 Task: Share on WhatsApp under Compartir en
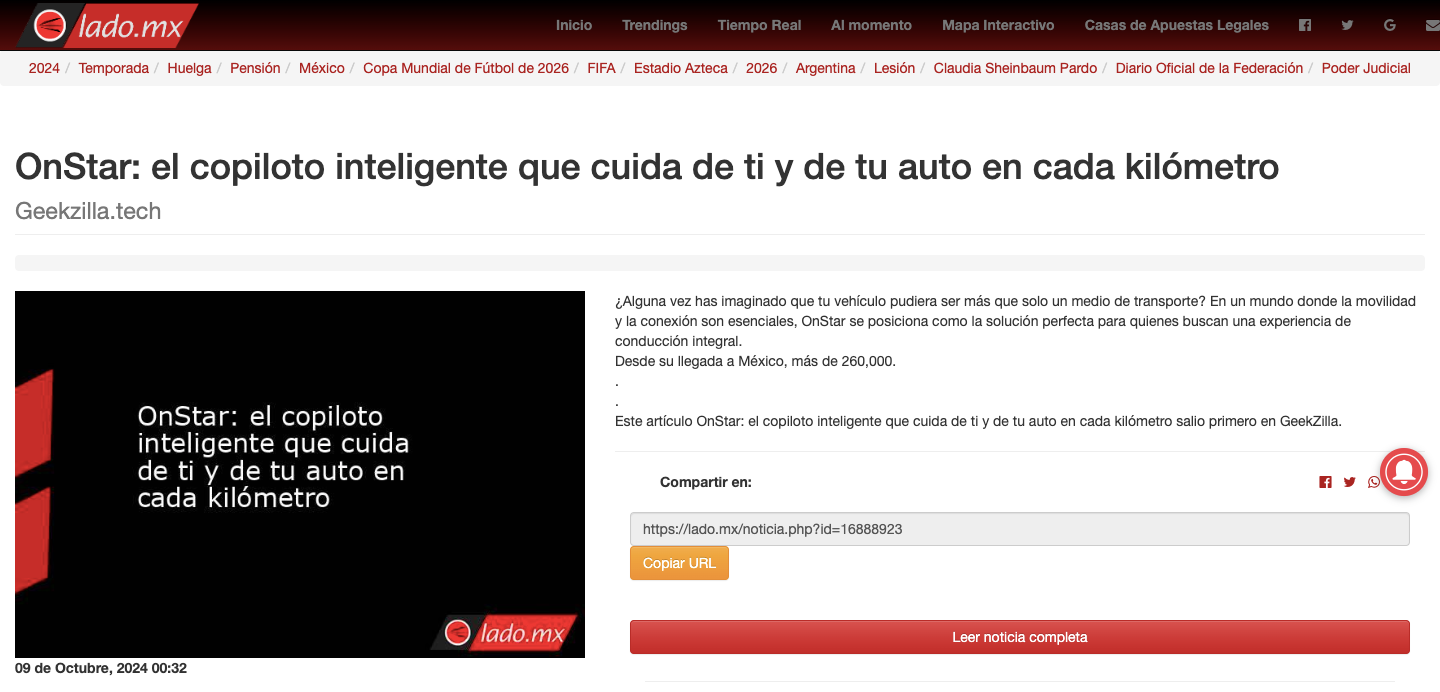[1373, 482]
